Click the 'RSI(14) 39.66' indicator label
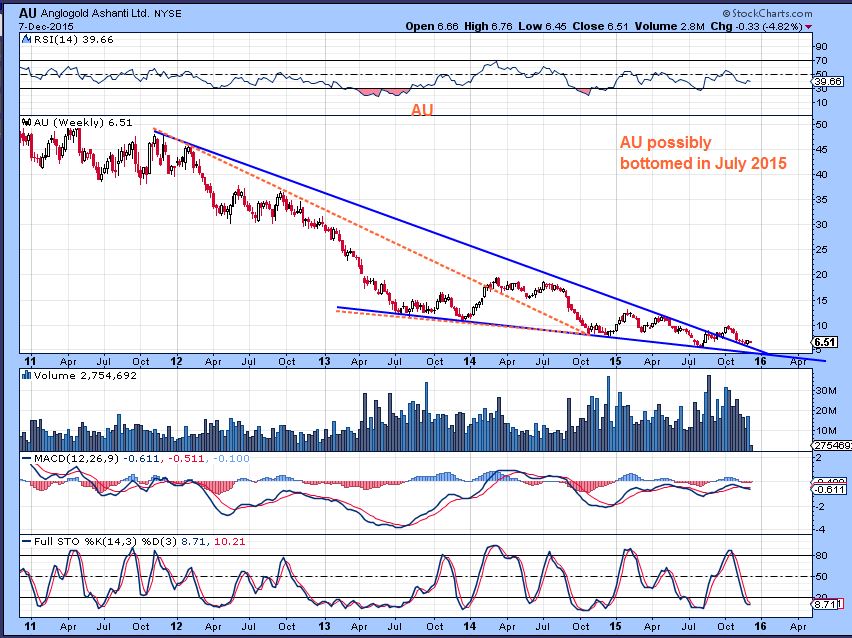The width and height of the screenshot is (852, 638). pyautogui.click(x=73, y=39)
